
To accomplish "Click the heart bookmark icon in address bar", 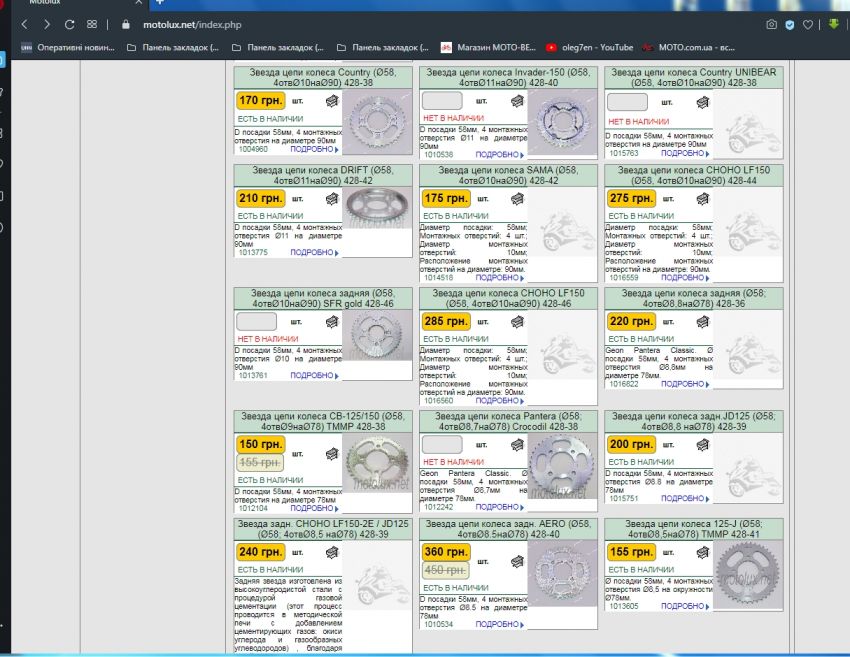I will (x=807, y=24).
